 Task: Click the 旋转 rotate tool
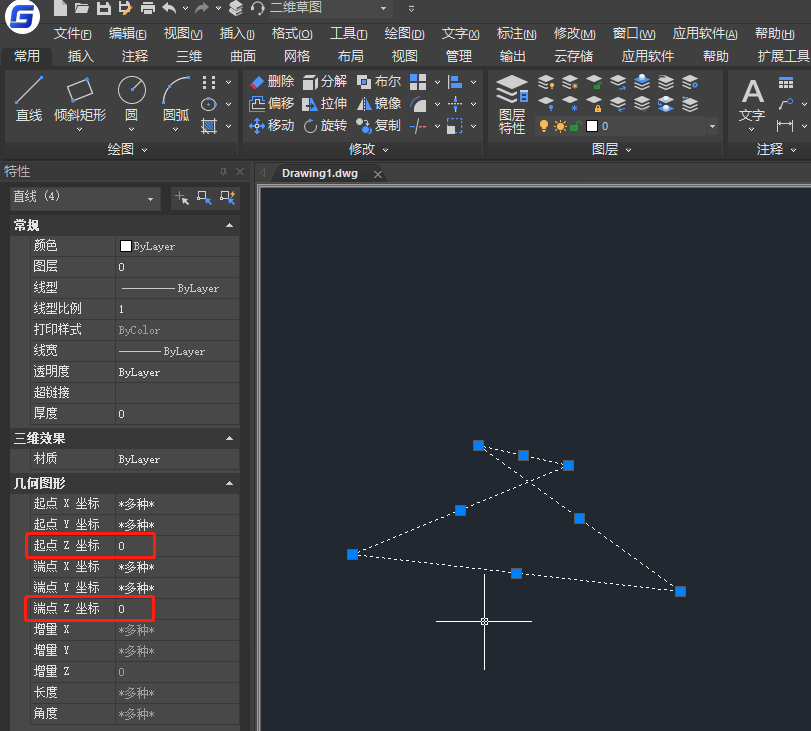click(x=324, y=126)
